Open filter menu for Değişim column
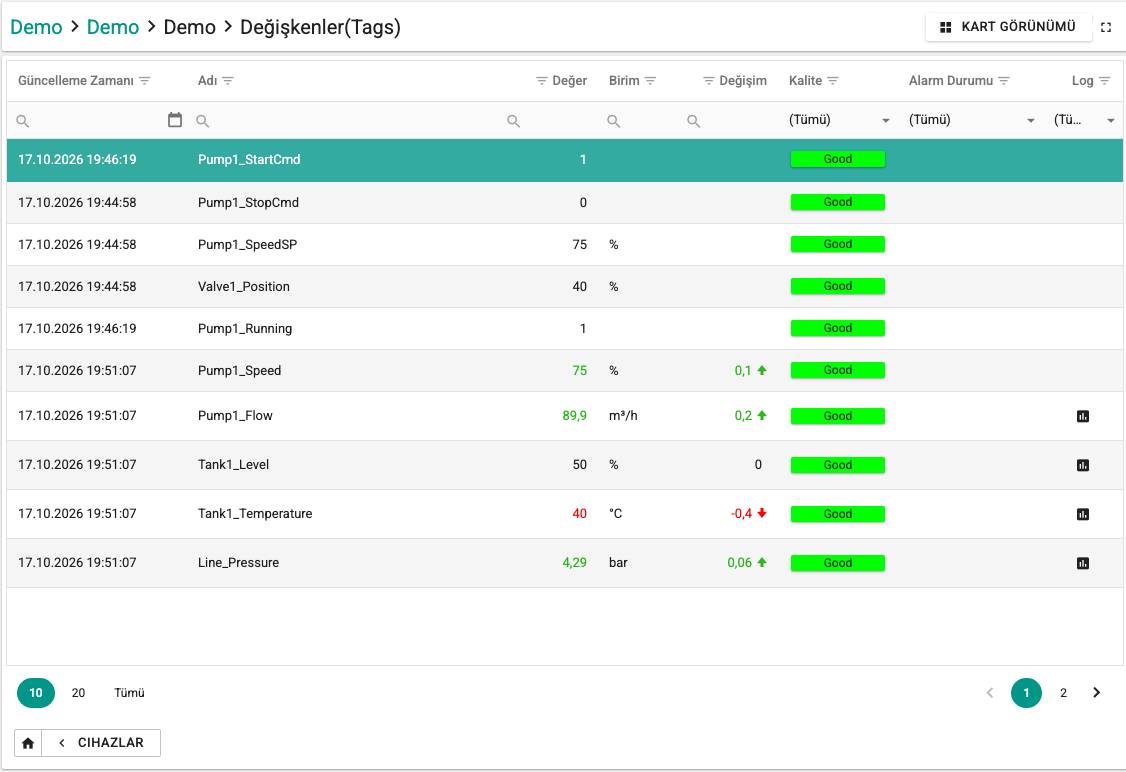 click(x=709, y=80)
